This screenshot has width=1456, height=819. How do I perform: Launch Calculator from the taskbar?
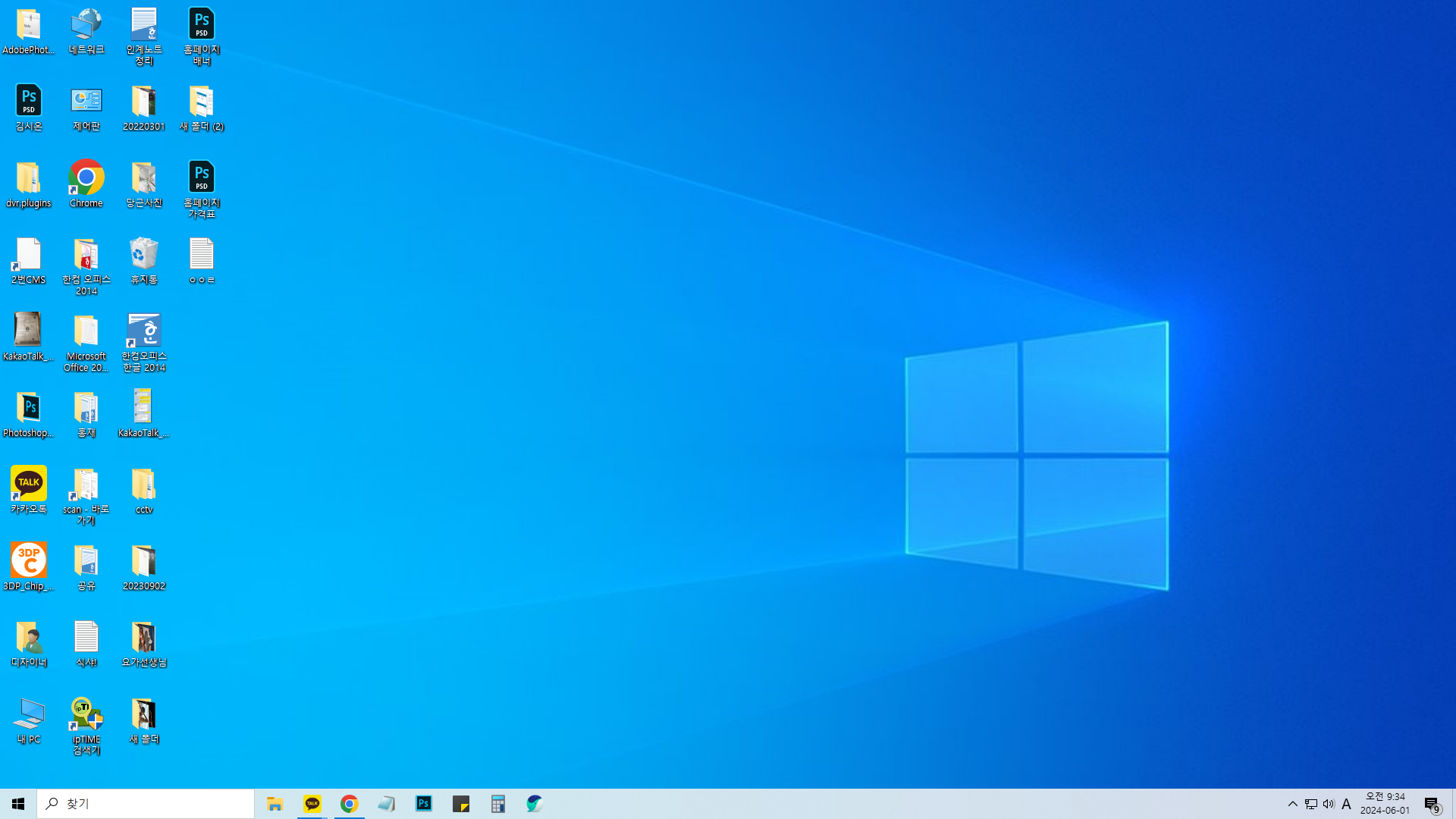click(x=498, y=804)
